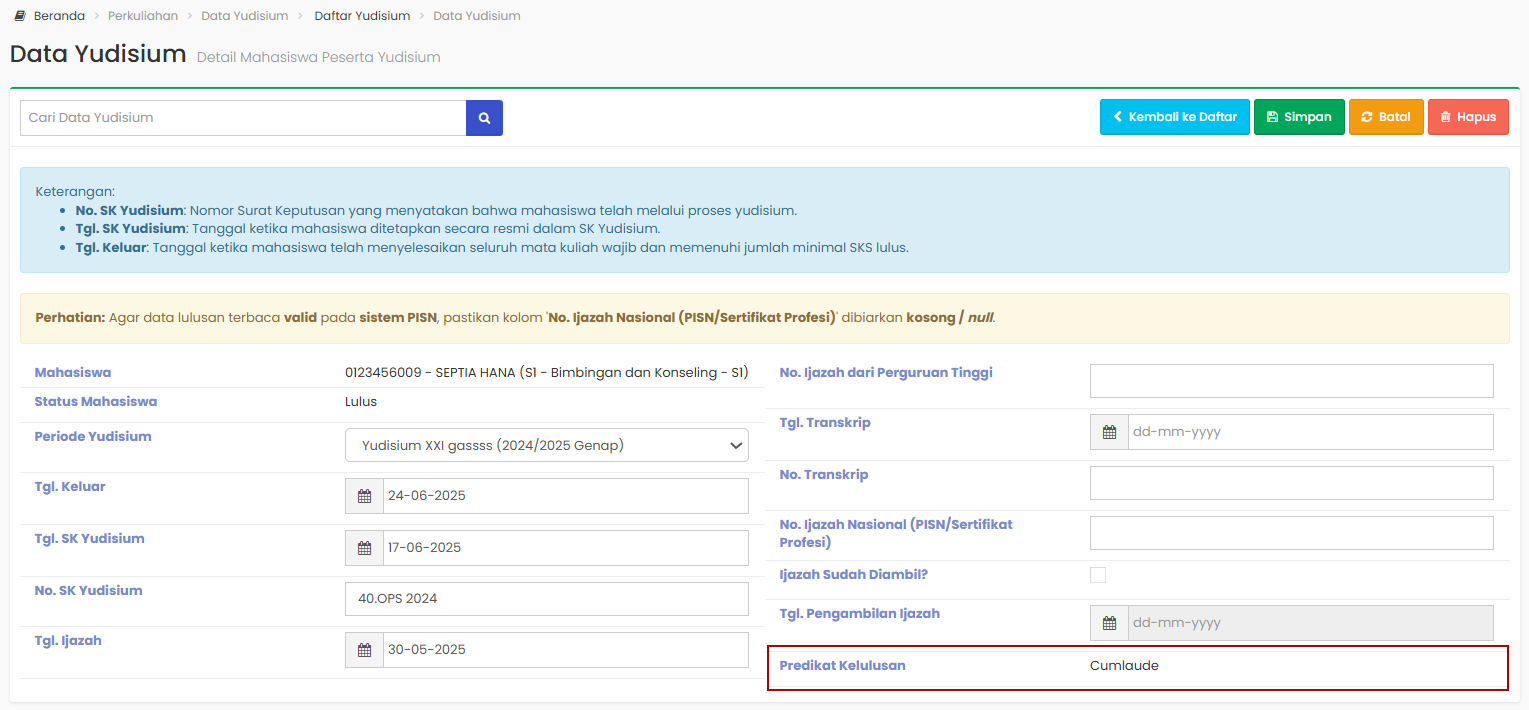Select the No. Transkrip input box
This screenshot has width=1529, height=710.
point(1291,483)
